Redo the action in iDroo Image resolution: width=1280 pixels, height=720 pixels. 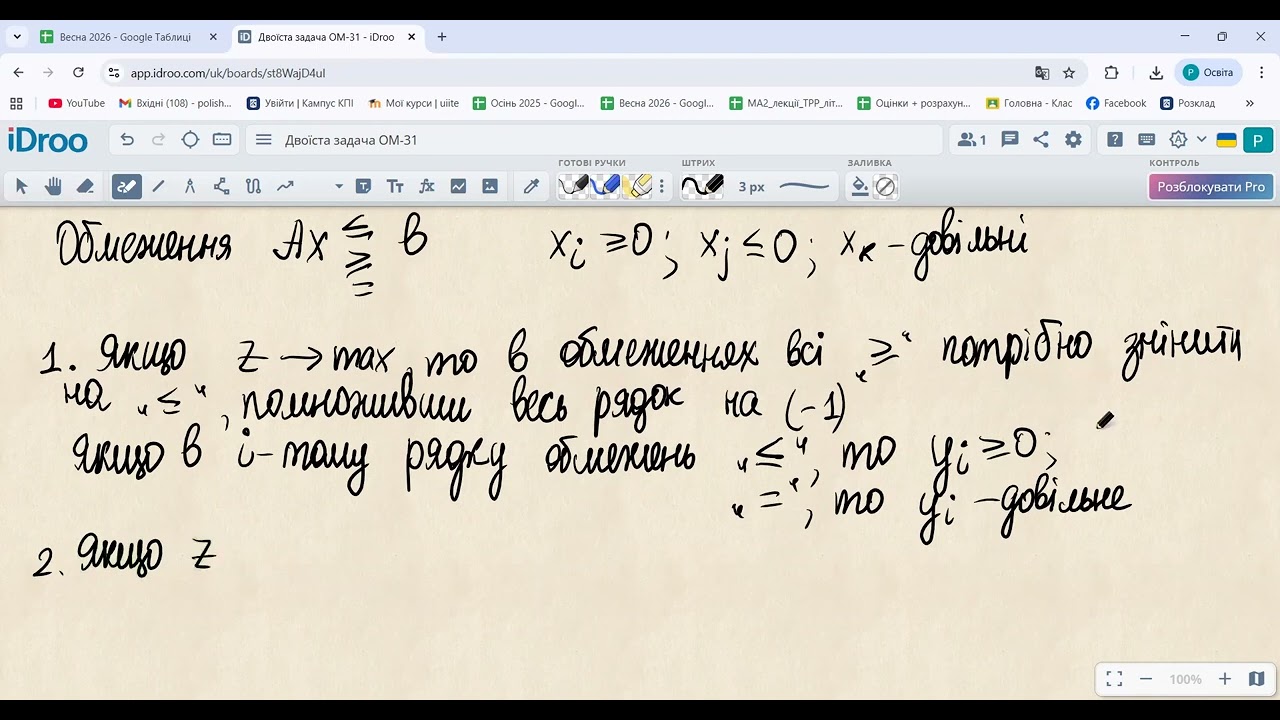coord(158,140)
